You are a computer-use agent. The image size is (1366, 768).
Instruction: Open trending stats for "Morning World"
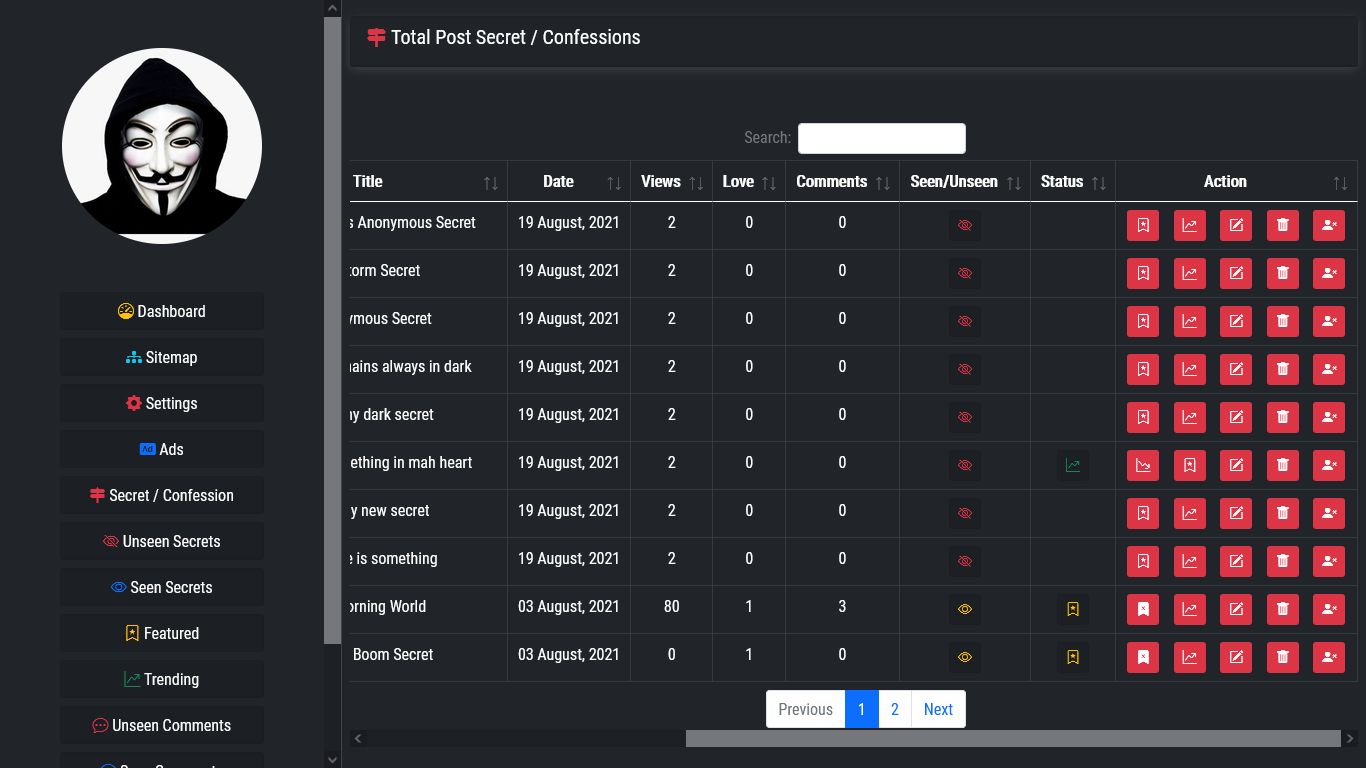click(x=1190, y=609)
